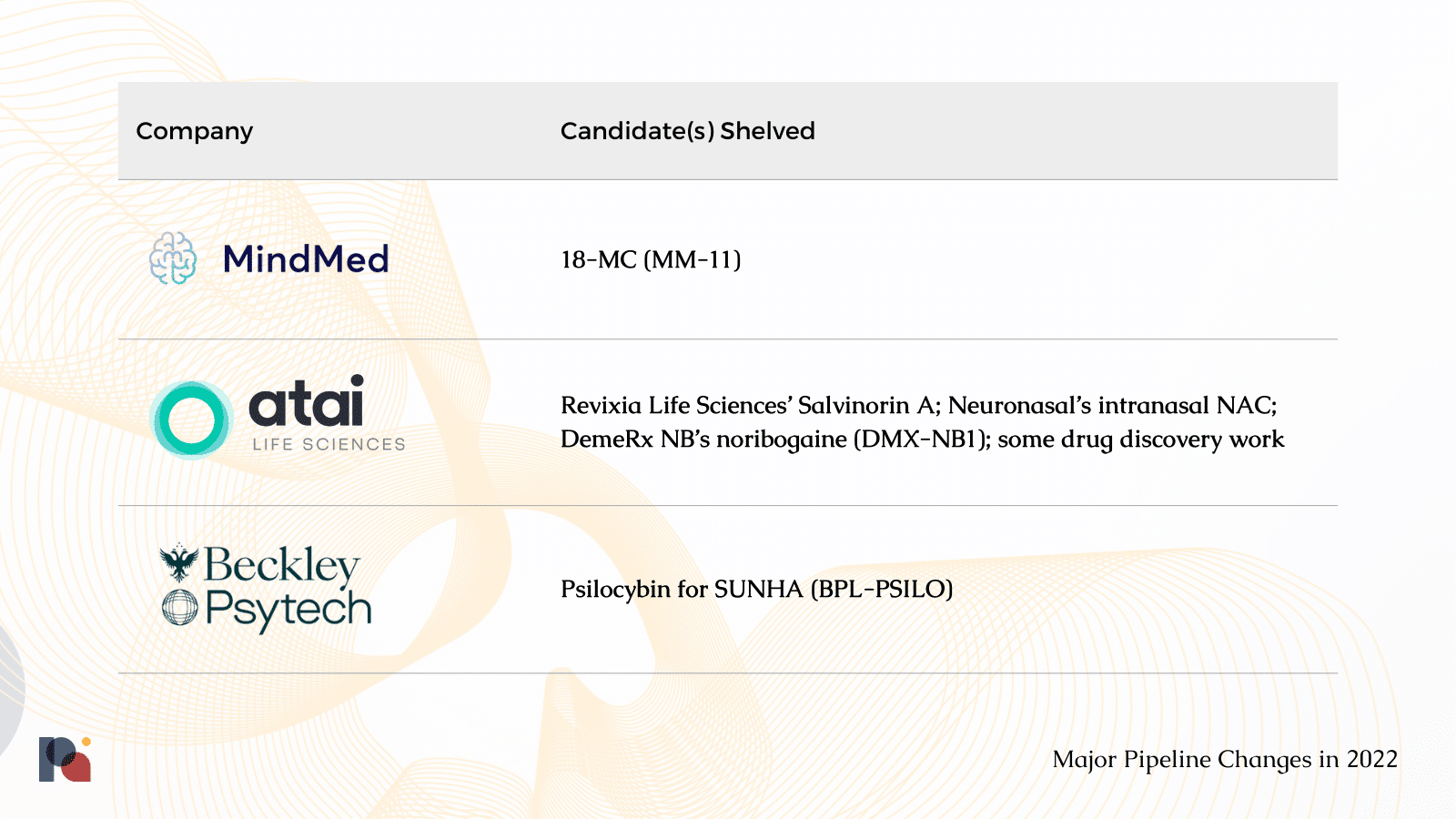Click the MindMed brain logo icon
Viewport: 1456px width, 819px height.
pyautogui.click(x=173, y=258)
